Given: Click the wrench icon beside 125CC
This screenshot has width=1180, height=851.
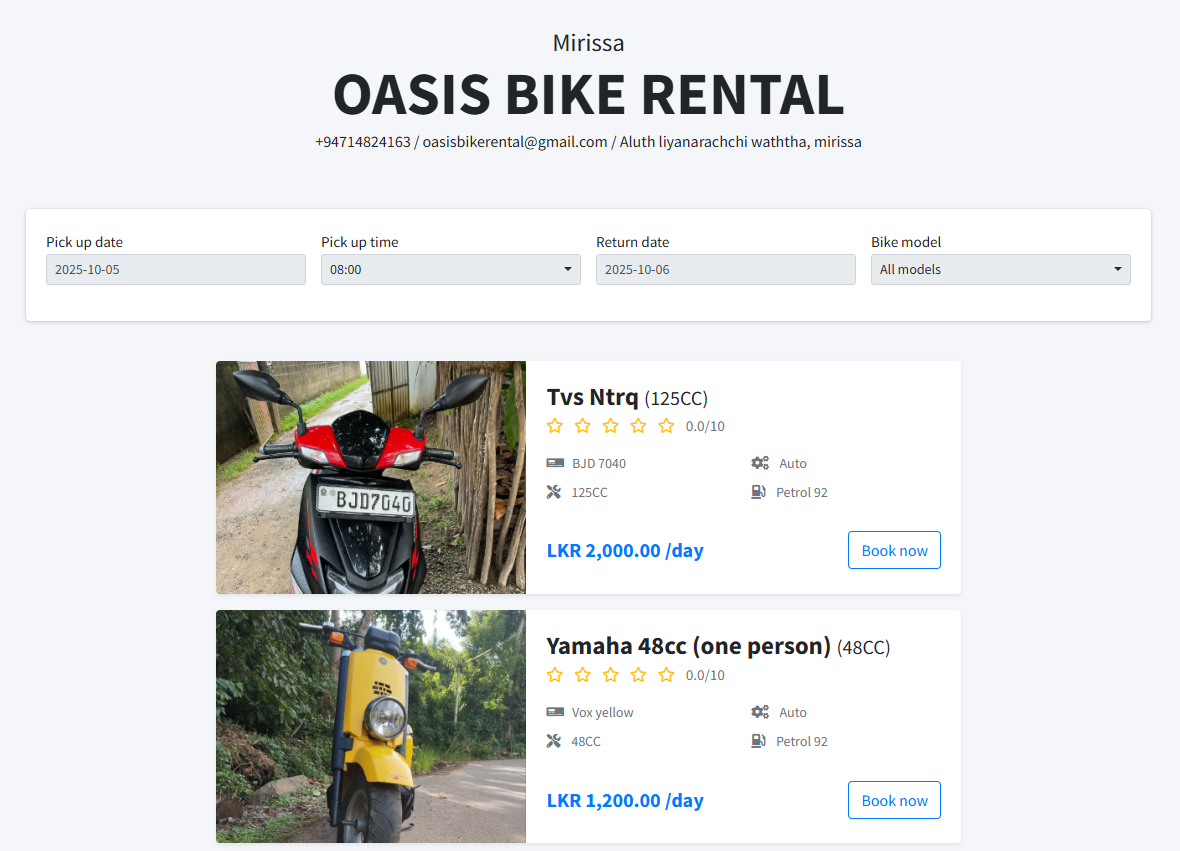Looking at the screenshot, I should 554,492.
